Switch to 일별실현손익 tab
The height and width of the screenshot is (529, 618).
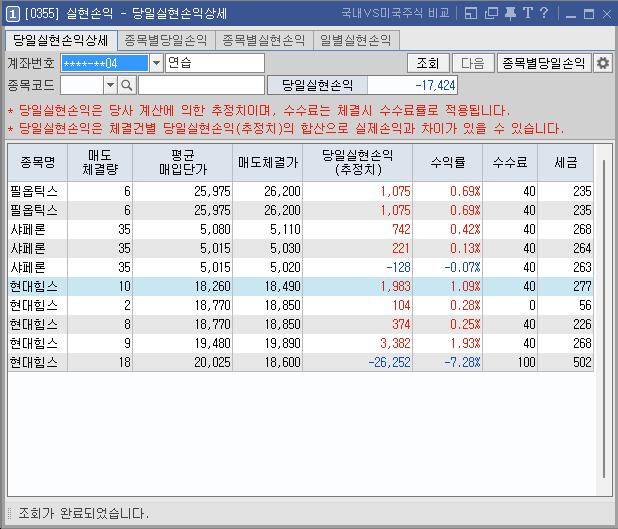(x=356, y=40)
